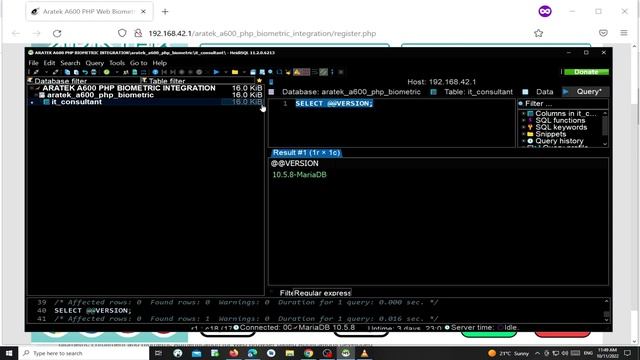Image resolution: width=640 pixels, height=360 pixels.
Task: Click the browser reload icon
Action: pyautogui.click(x=57, y=33)
